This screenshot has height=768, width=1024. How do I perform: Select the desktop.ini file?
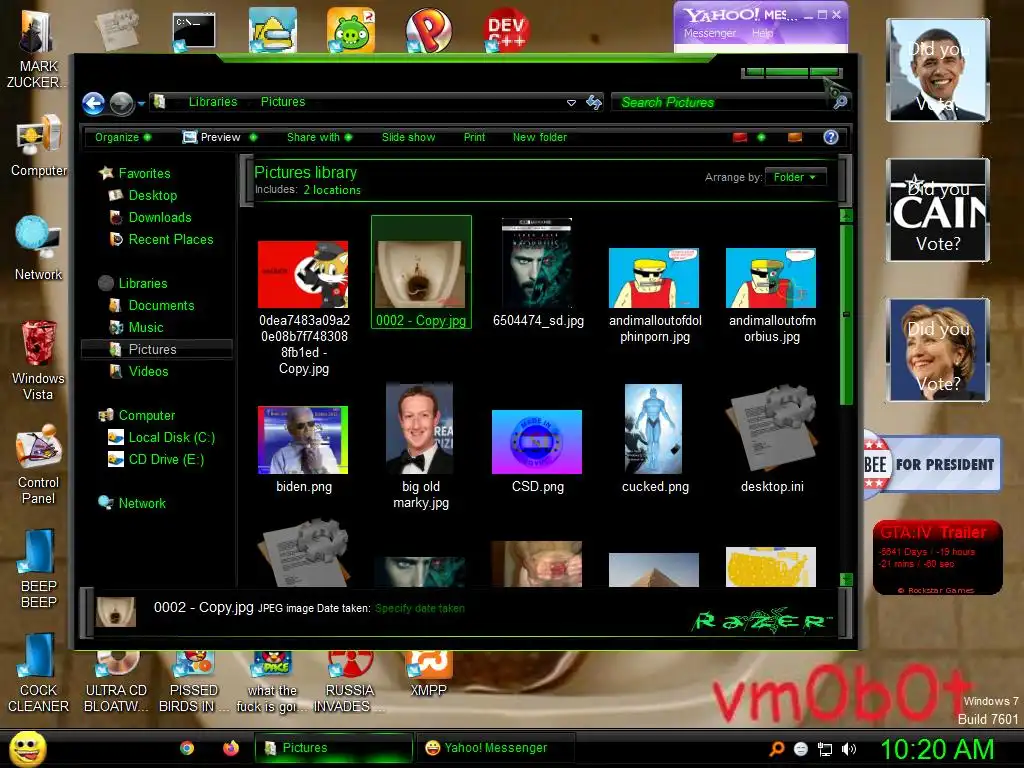click(x=771, y=439)
